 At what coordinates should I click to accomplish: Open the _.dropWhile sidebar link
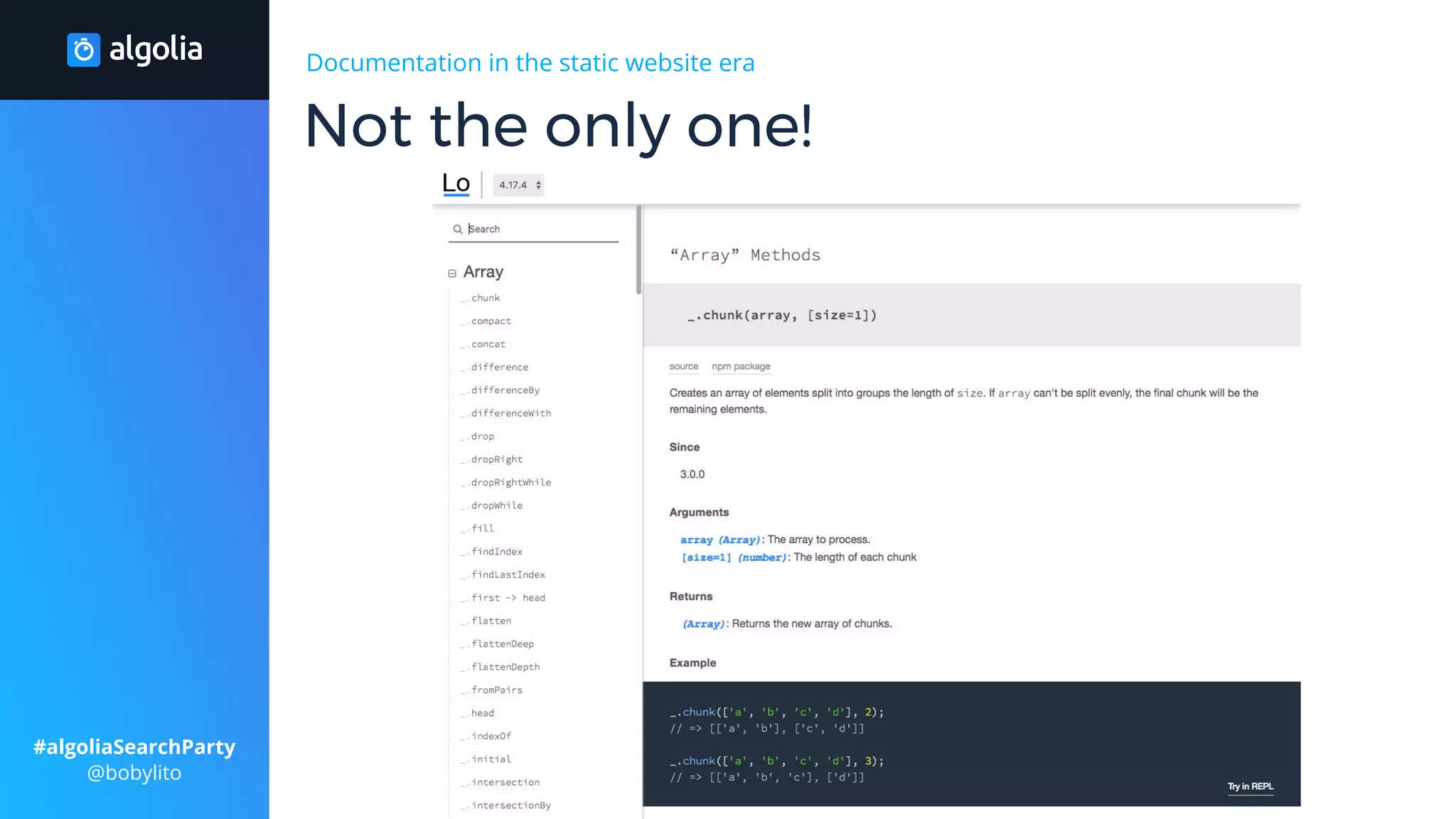pyautogui.click(x=492, y=505)
